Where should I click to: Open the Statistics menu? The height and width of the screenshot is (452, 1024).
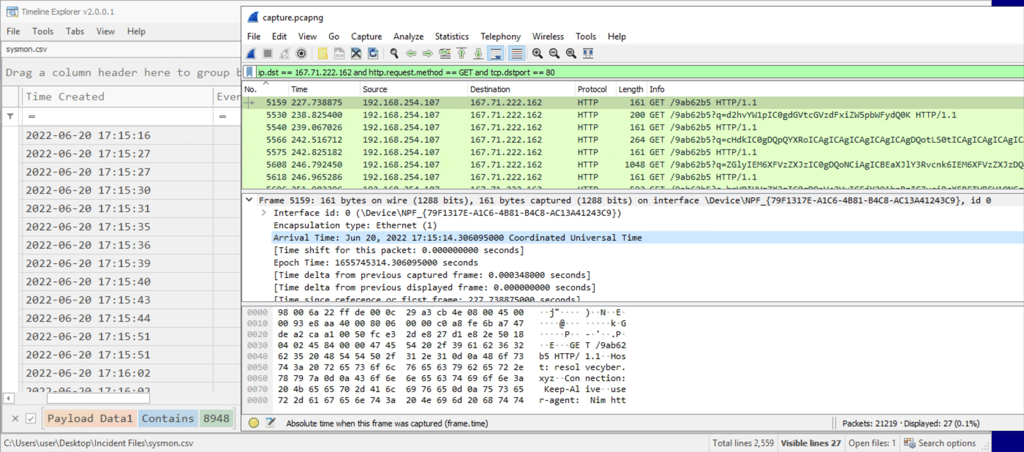452,37
